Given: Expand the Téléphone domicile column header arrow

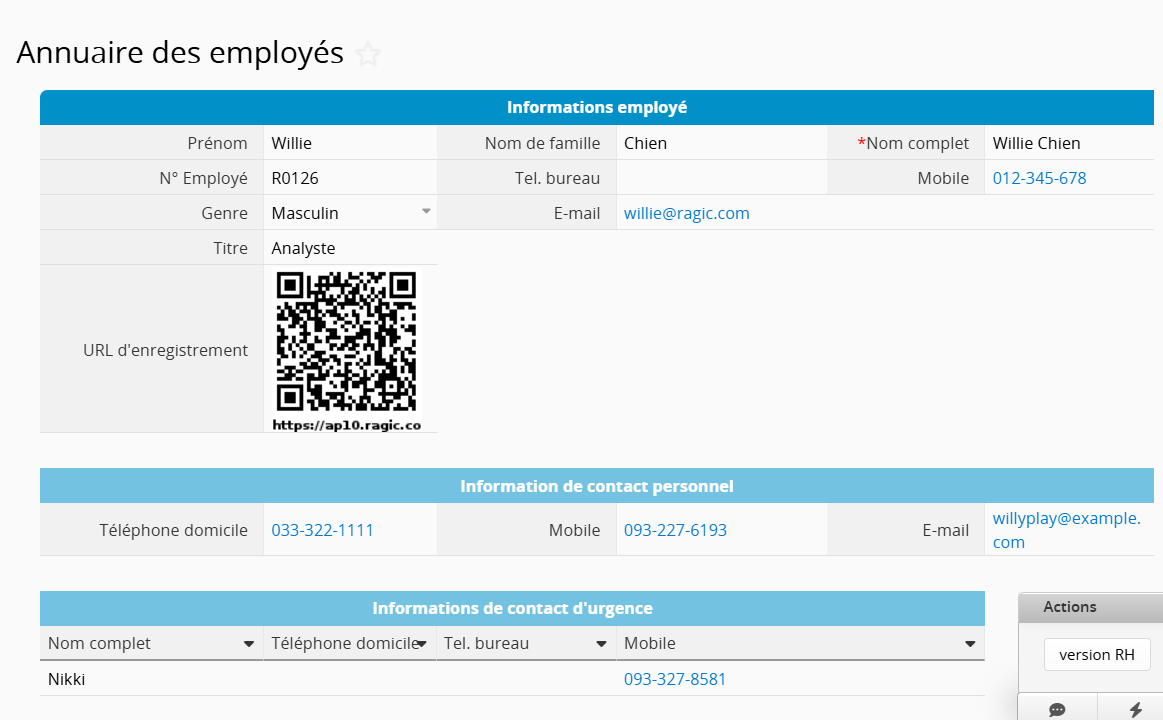Looking at the screenshot, I should tap(422, 644).
